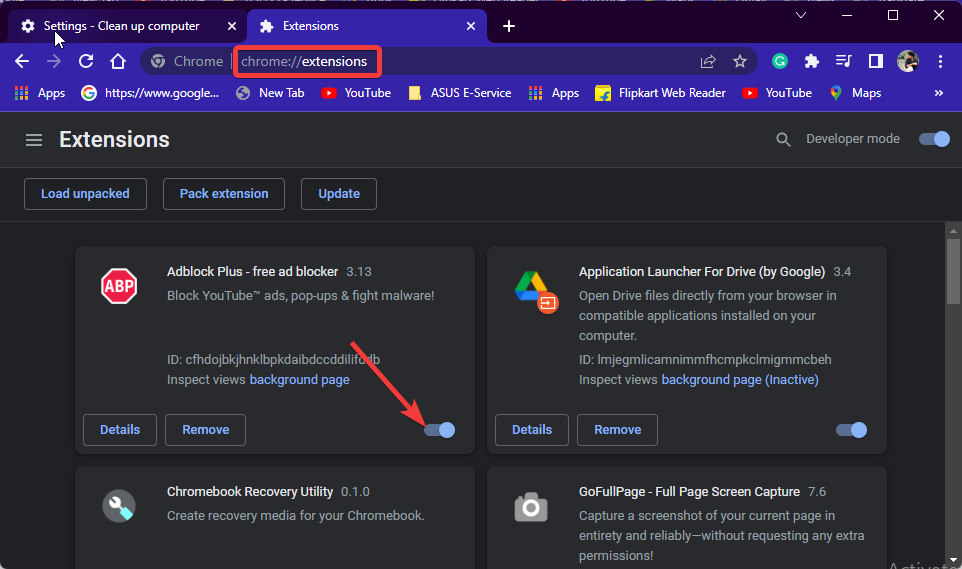Disable Application Launcher For Drive toggle

coord(852,430)
